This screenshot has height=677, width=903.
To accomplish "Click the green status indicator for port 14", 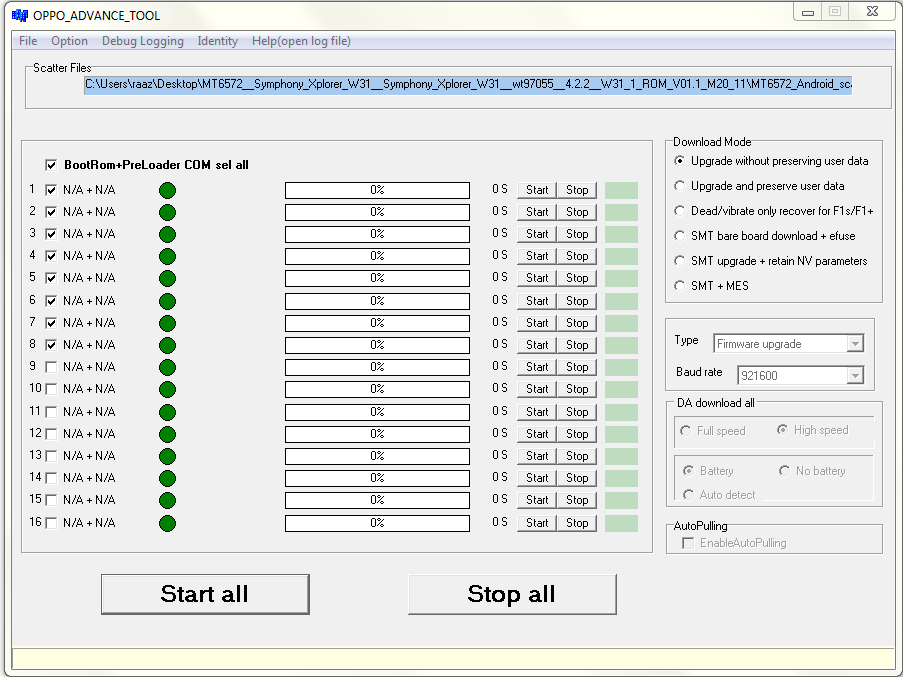I will pos(167,478).
